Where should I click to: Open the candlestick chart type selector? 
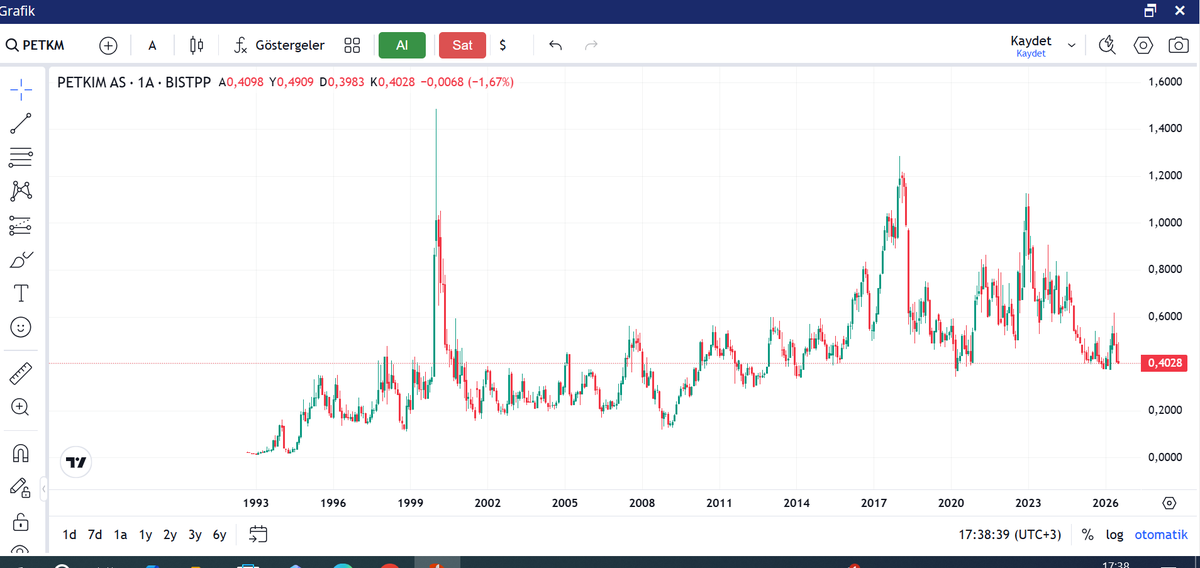pos(196,45)
